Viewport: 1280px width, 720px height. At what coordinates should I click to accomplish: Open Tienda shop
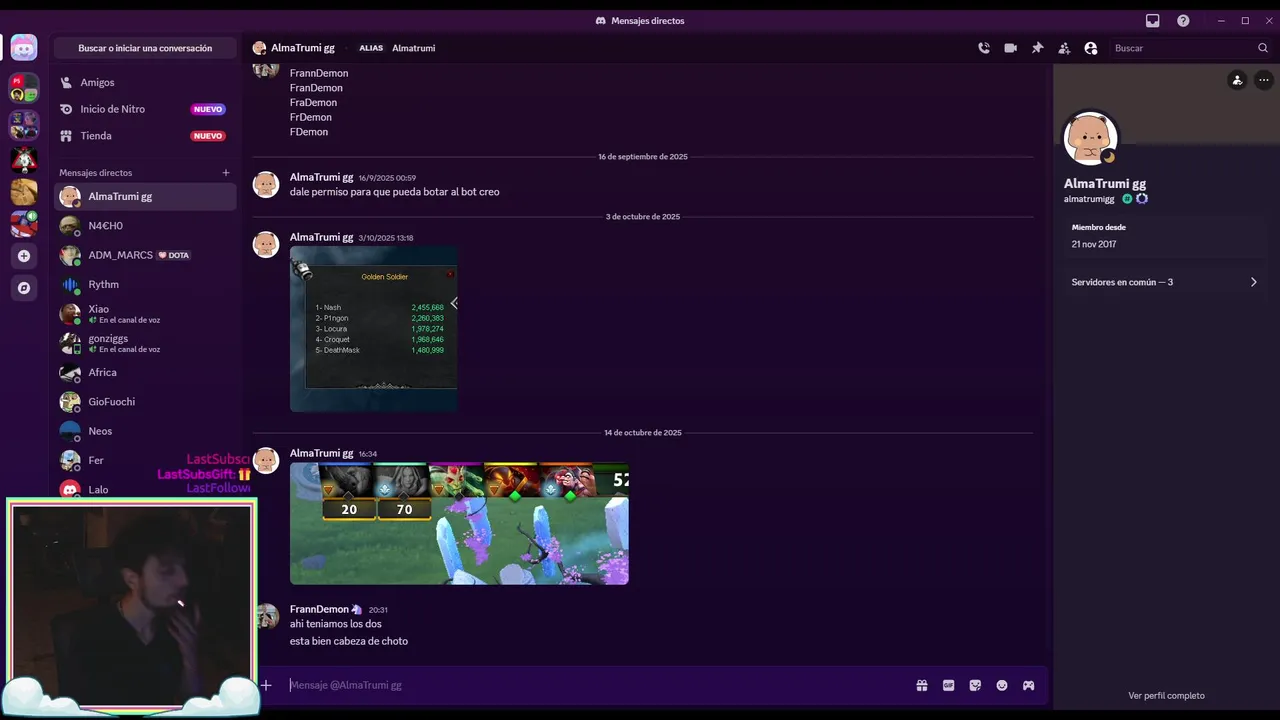point(145,136)
